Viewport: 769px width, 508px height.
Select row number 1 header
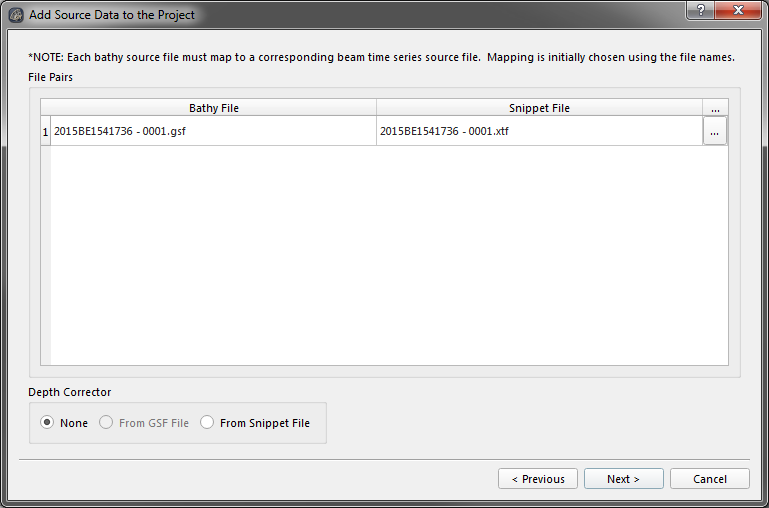click(x=45, y=131)
